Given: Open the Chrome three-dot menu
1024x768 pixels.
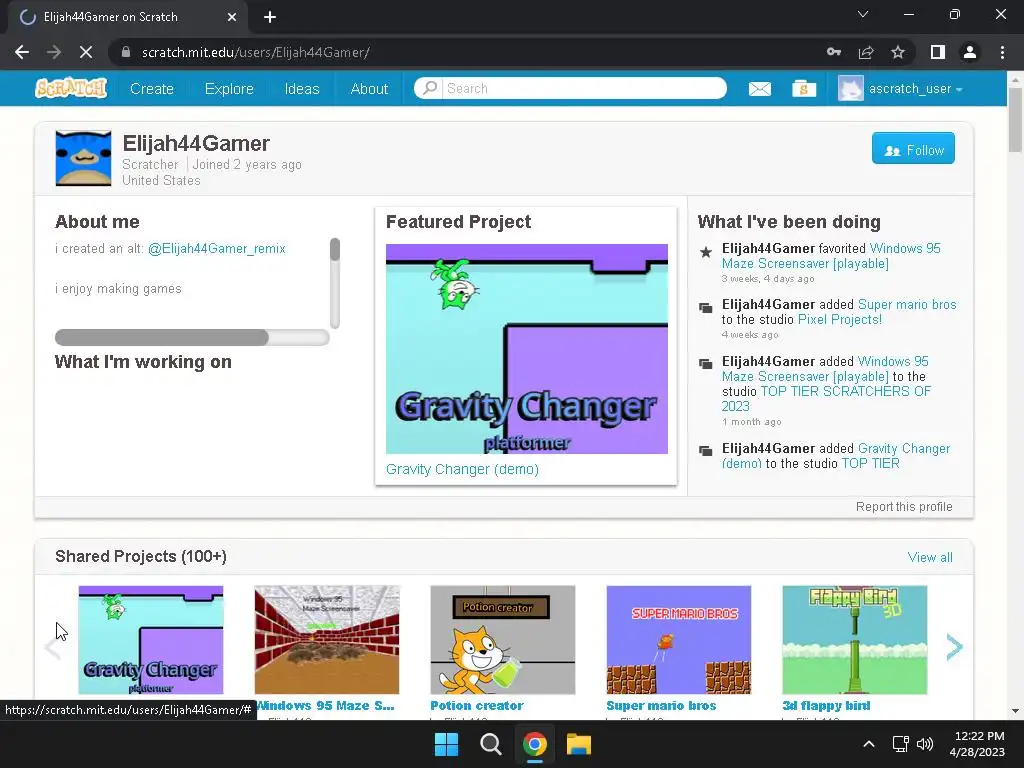Looking at the screenshot, I should [1002, 52].
